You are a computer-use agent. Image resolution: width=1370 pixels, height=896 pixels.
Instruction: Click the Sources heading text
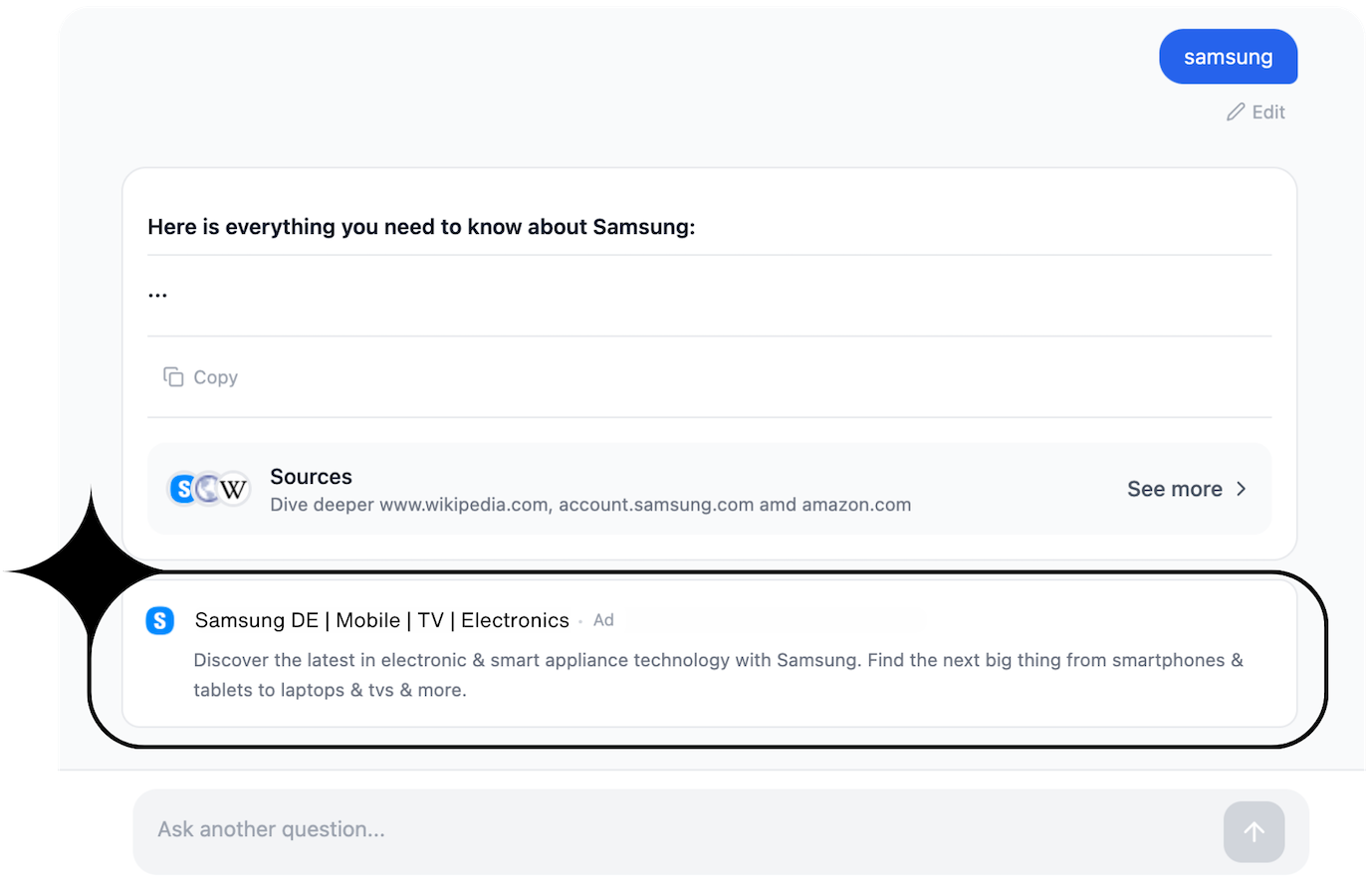(311, 476)
